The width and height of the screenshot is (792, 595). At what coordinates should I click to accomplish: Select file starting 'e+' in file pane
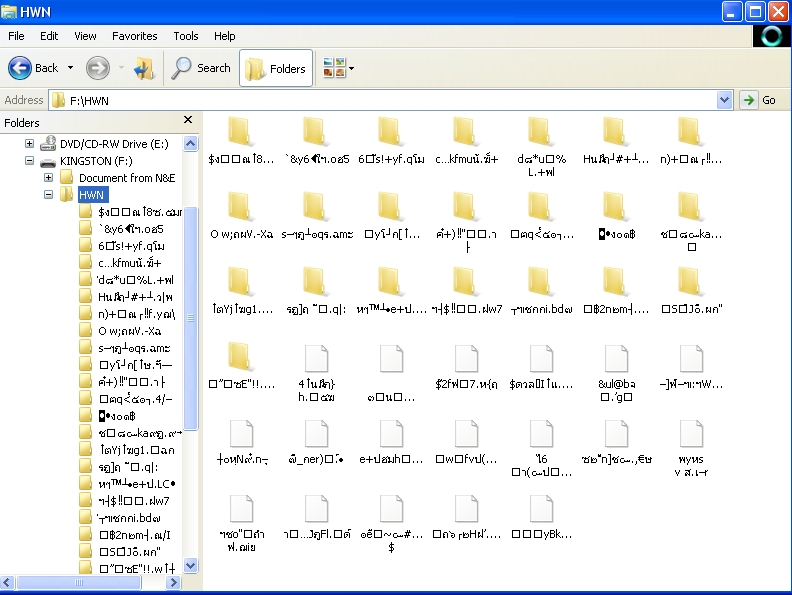click(x=391, y=441)
